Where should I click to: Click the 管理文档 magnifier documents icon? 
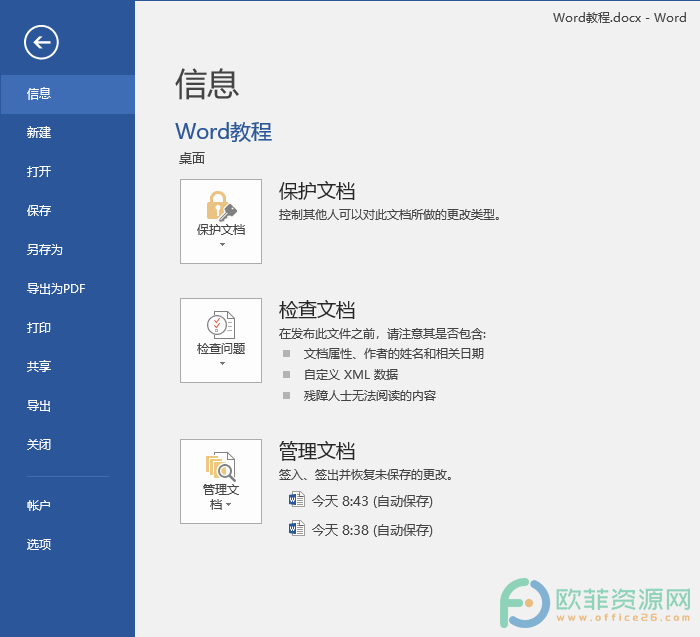coord(221,466)
